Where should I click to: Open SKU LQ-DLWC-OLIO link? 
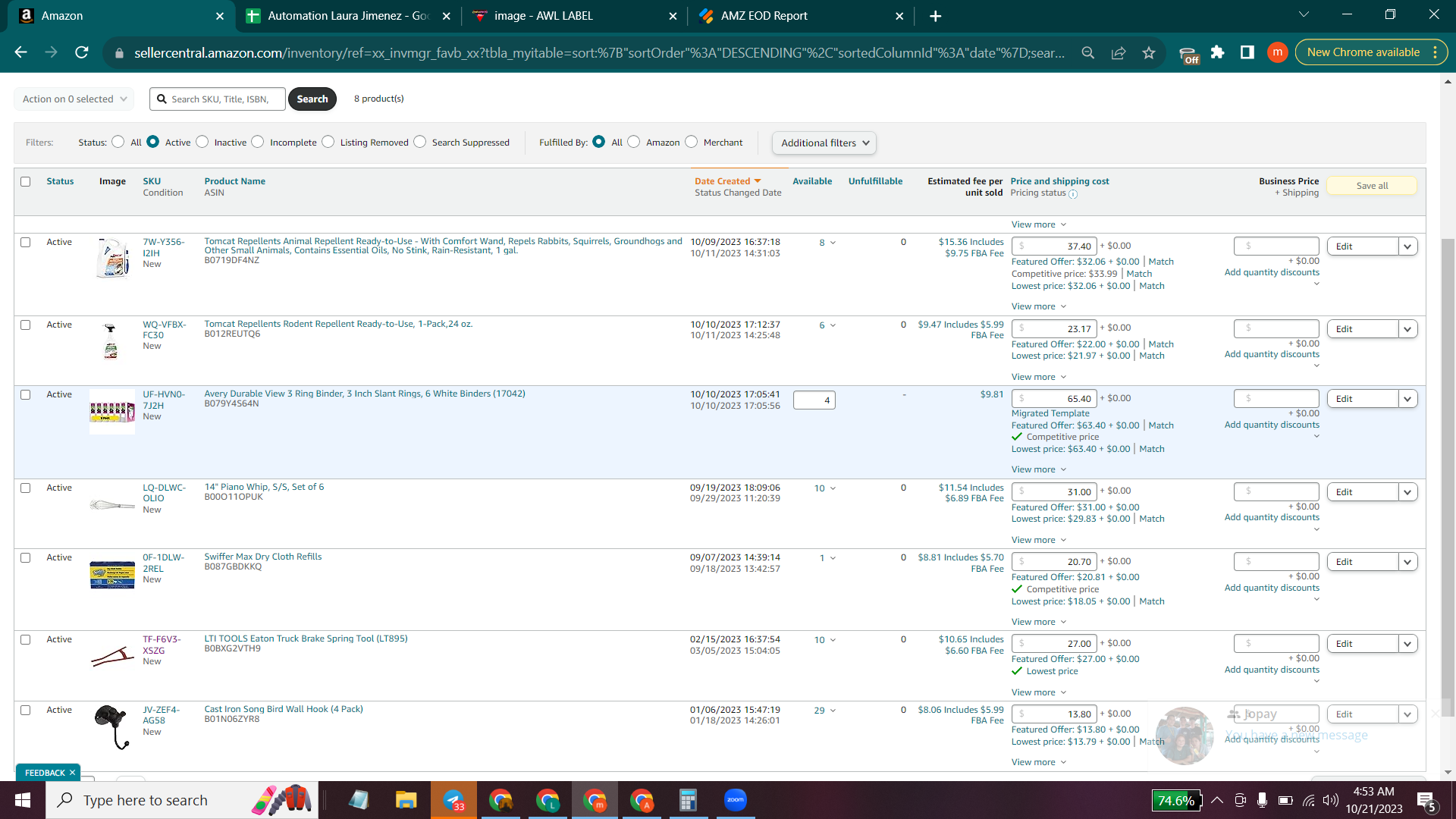[x=164, y=493]
